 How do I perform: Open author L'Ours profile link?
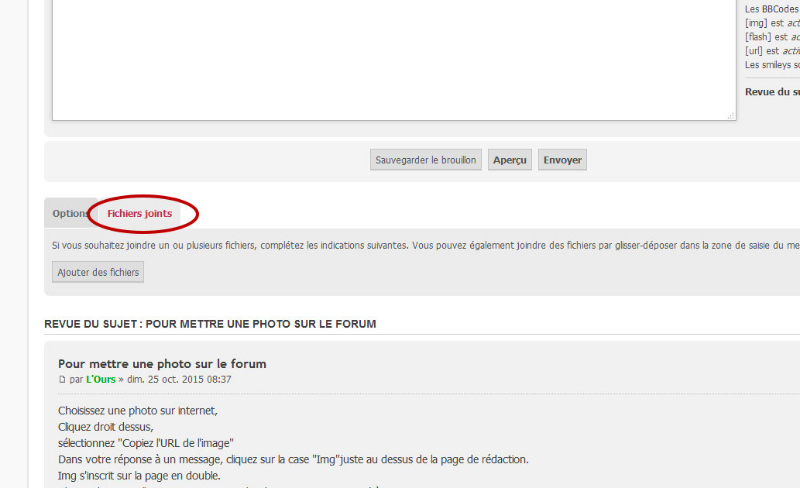coord(104,380)
